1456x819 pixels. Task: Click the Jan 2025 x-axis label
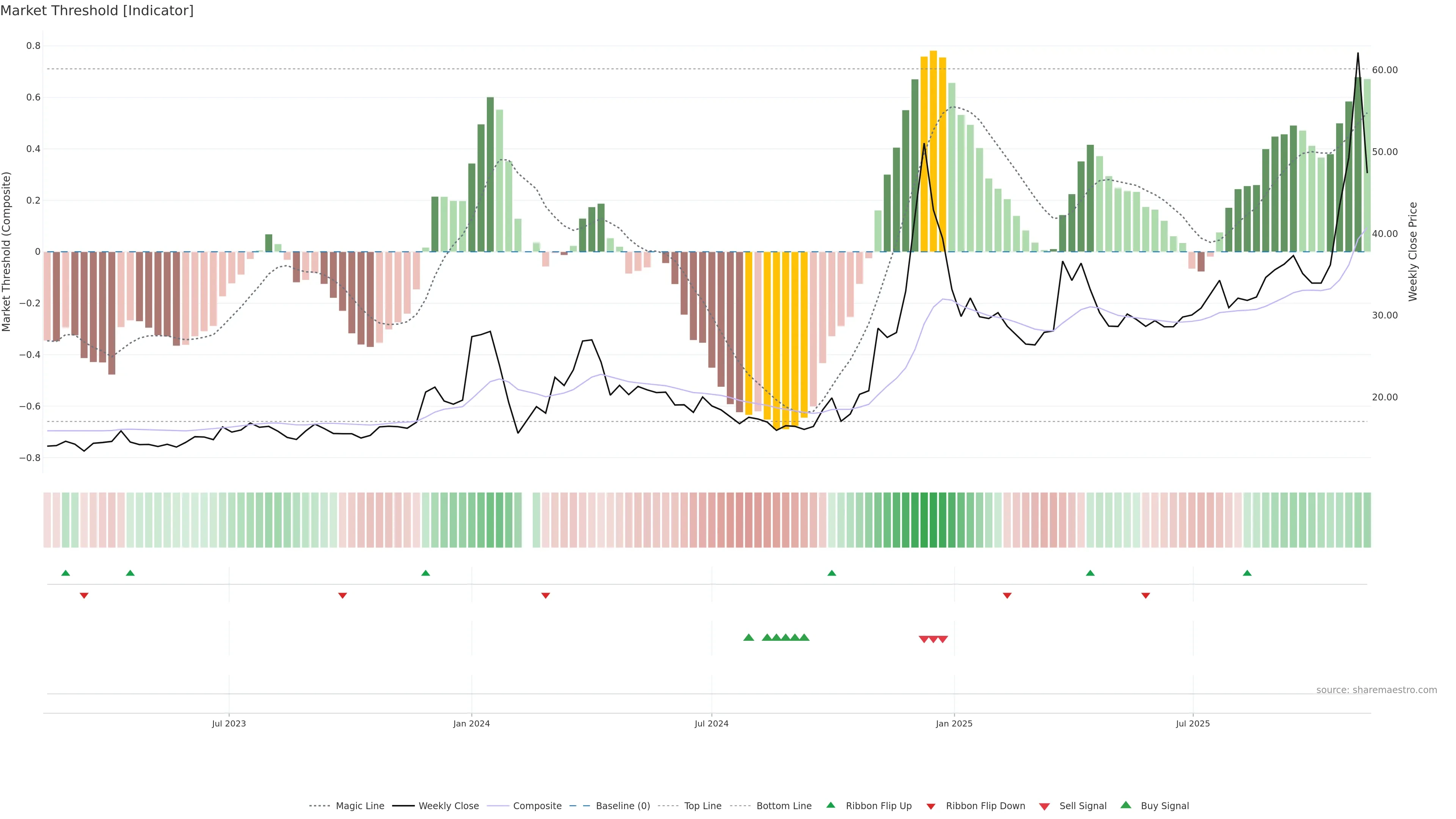(x=954, y=723)
